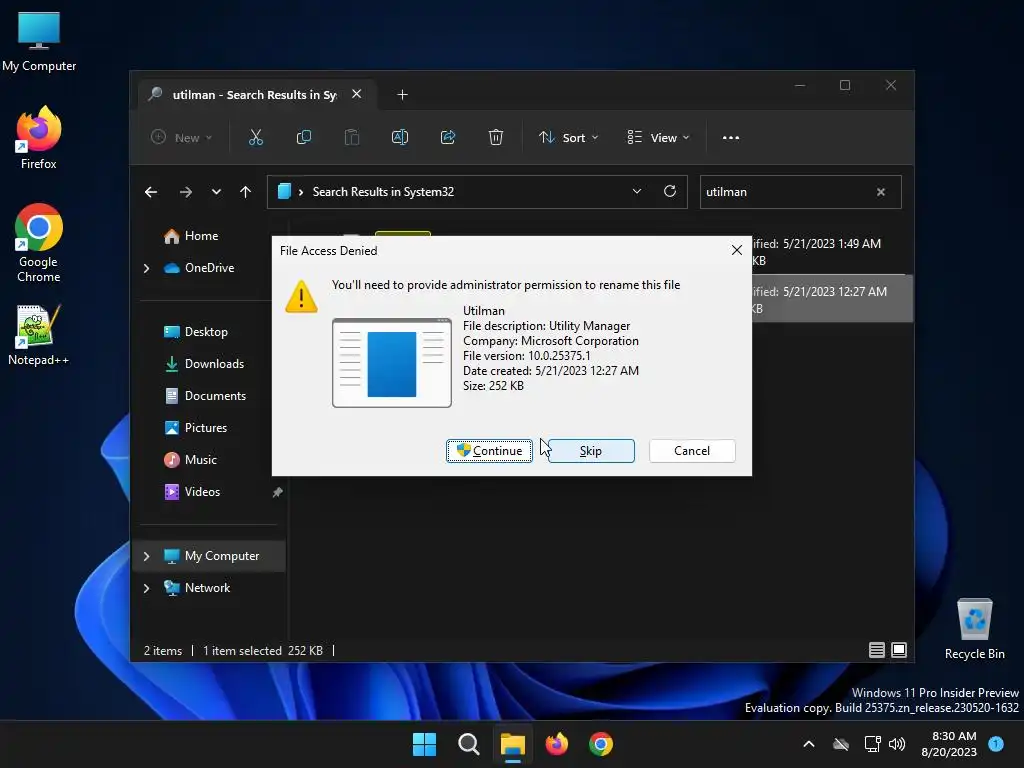The image size is (1024, 768).
Task: Click My Computer desktop icon
Action: point(39,41)
